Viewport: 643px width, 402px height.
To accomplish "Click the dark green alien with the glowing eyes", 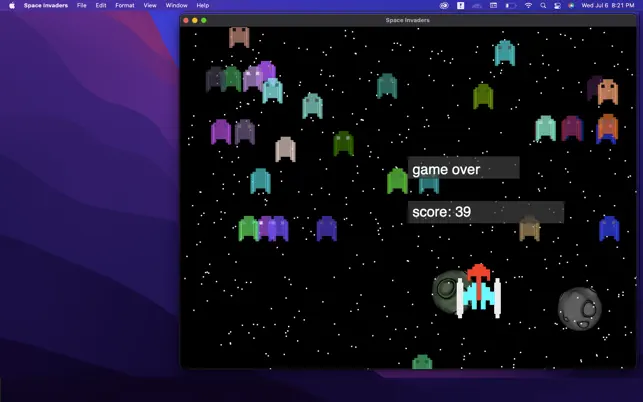I will click(344, 144).
